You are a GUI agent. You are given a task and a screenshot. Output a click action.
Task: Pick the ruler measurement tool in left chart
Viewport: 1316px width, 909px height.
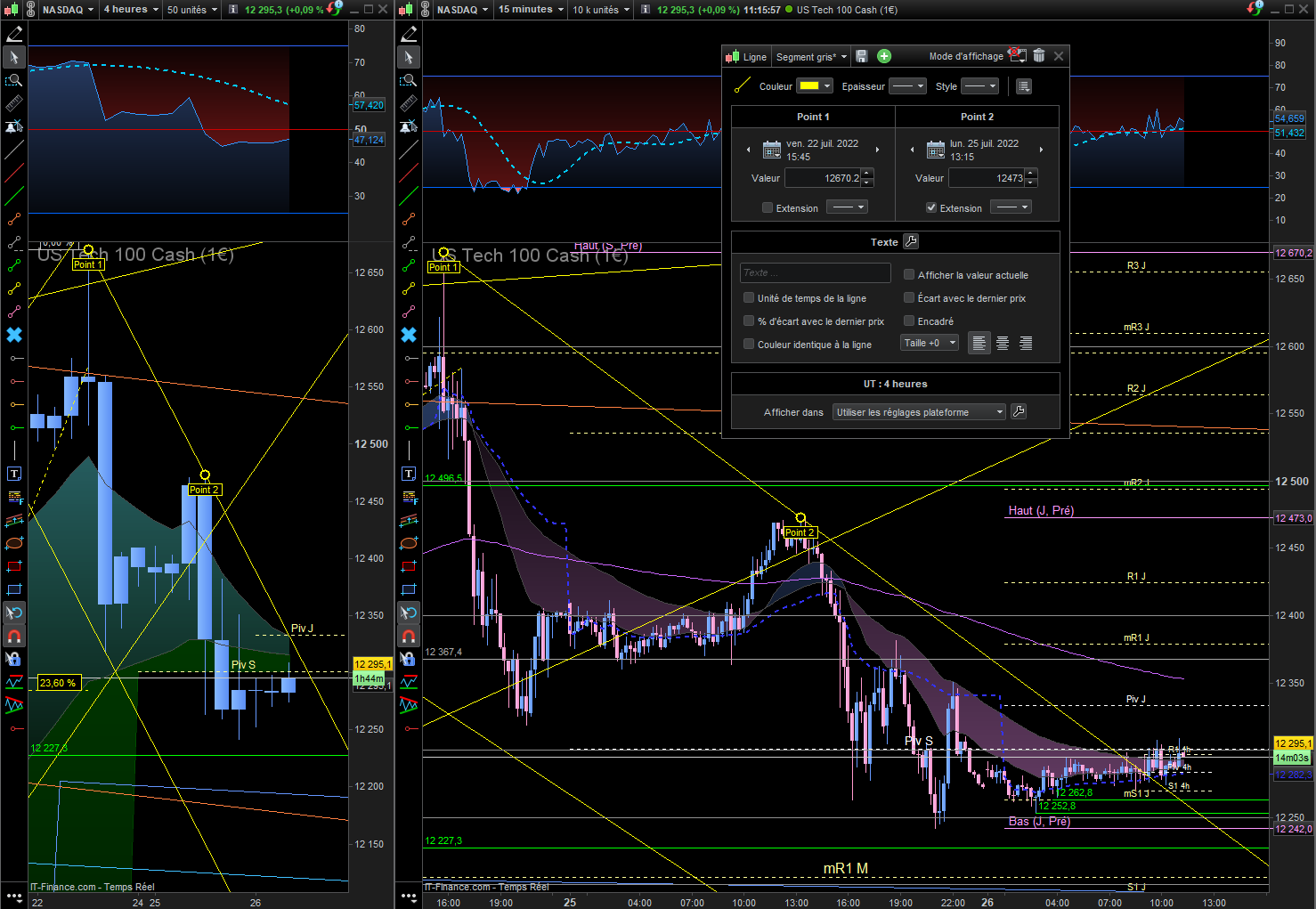tap(14, 103)
